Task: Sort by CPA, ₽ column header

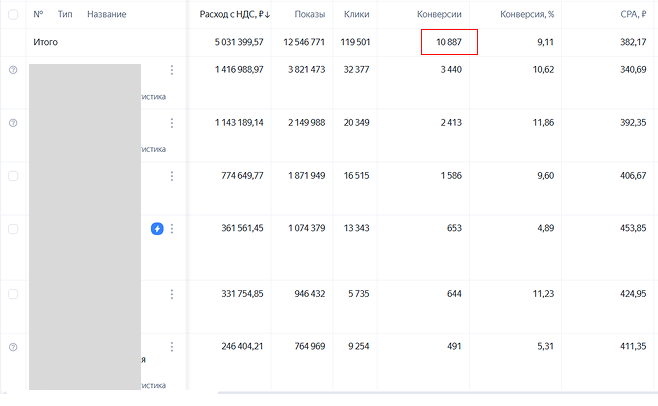Action: 633,14
